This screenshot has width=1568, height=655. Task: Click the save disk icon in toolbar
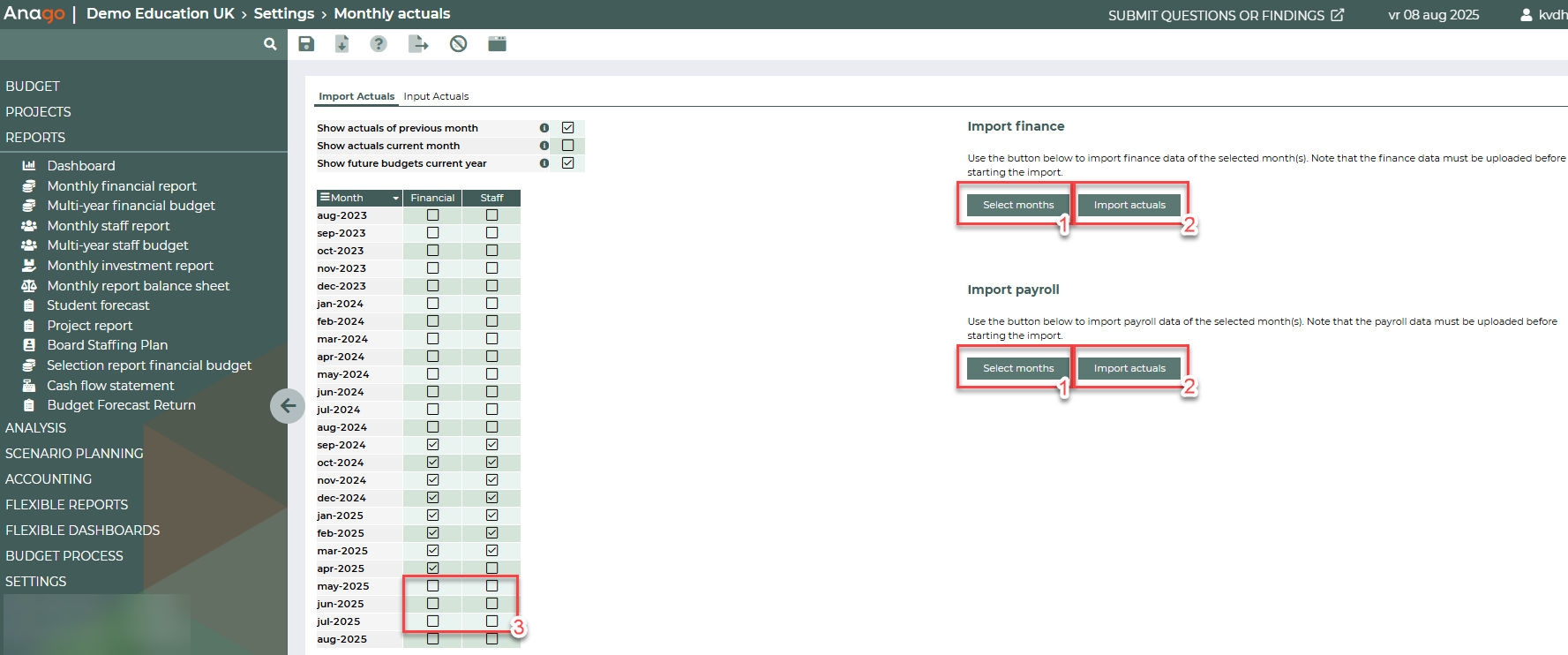click(306, 44)
